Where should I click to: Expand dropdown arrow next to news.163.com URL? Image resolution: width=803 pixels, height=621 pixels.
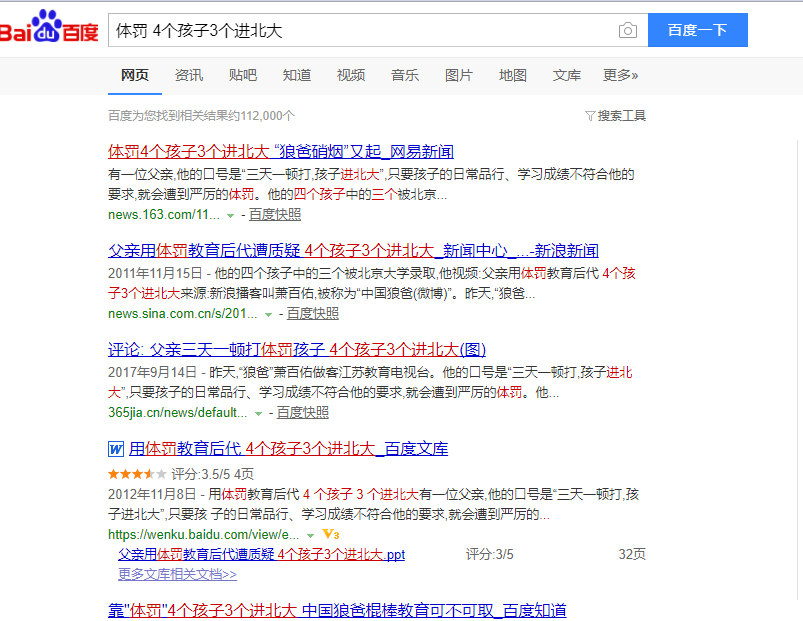230,215
